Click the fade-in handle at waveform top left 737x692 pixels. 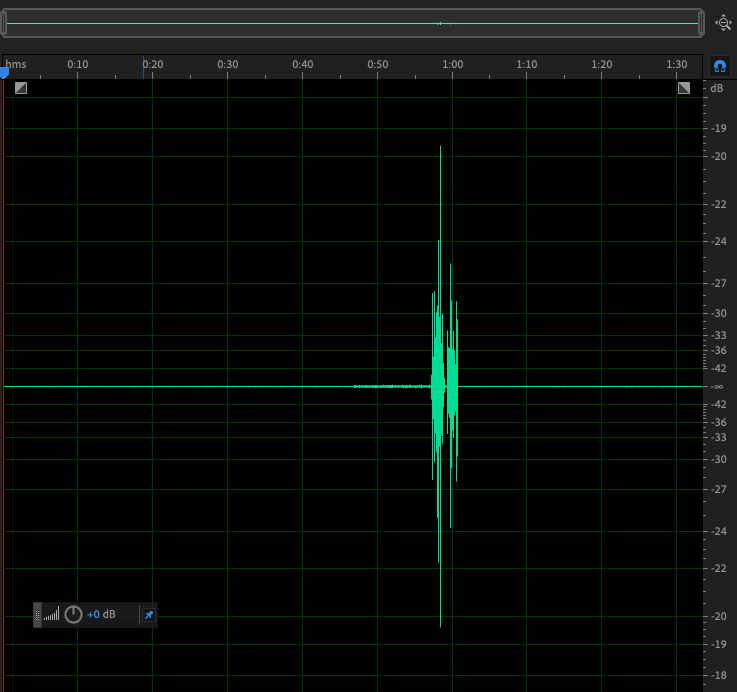(x=21, y=88)
